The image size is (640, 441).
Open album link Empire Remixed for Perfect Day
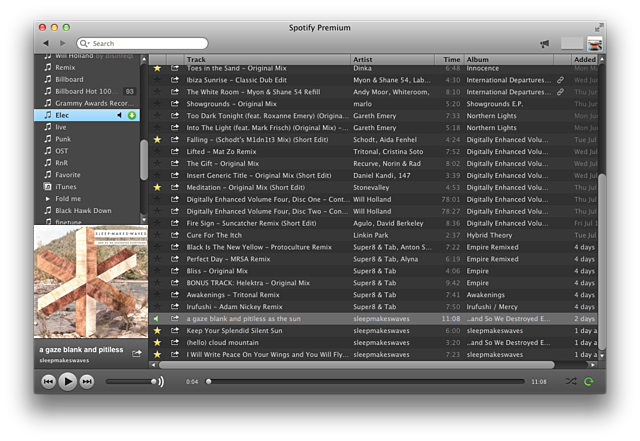pos(492,259)
